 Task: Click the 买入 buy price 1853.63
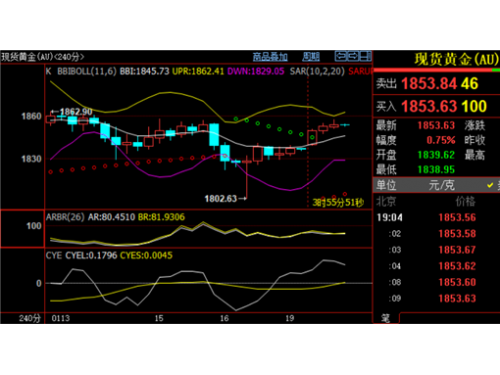click(x=428, y=106)
